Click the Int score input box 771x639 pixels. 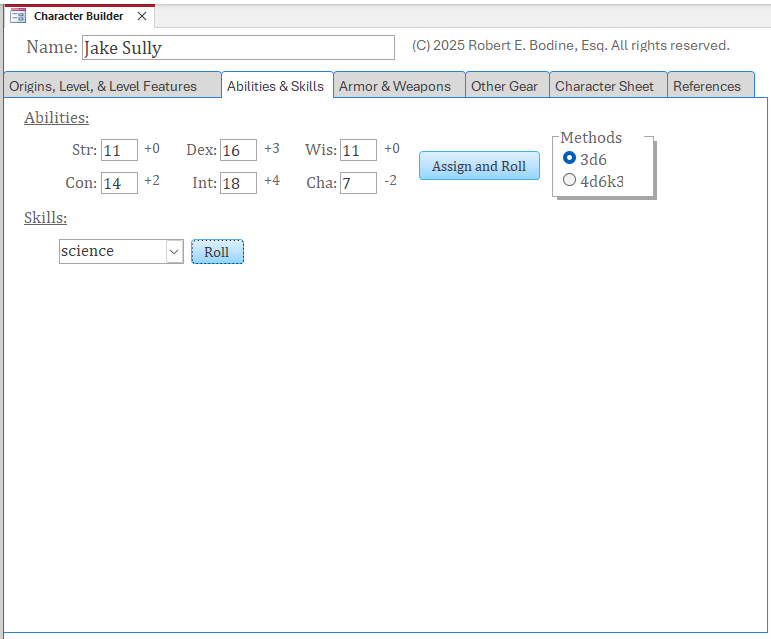click(238, 183)
